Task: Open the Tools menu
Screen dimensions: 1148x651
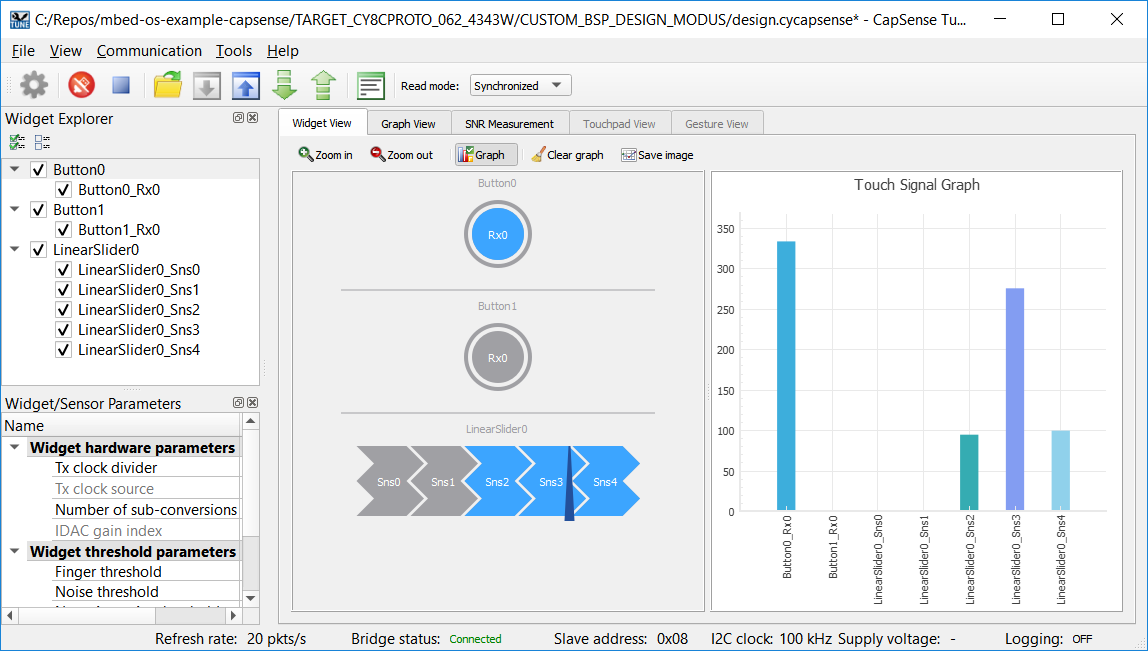Action: pyautogui.click(x=234, y=51)
